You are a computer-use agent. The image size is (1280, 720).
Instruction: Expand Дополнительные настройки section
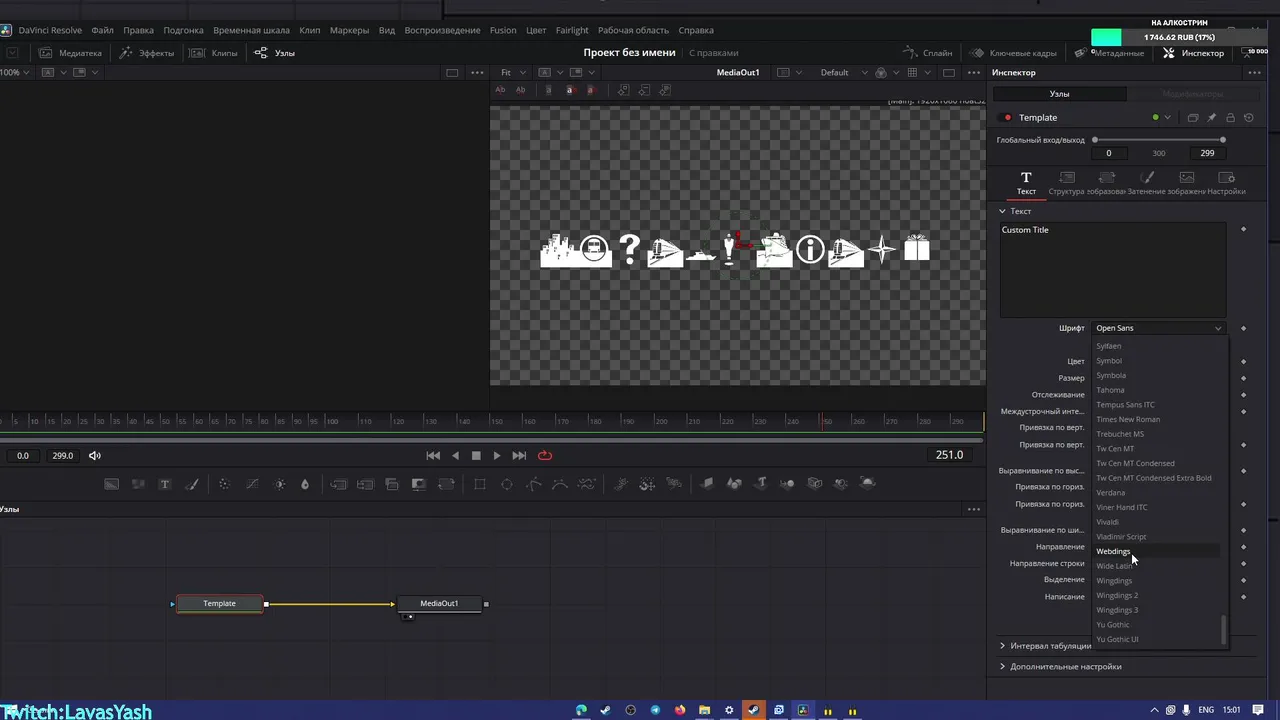[x=1003, y=667]
